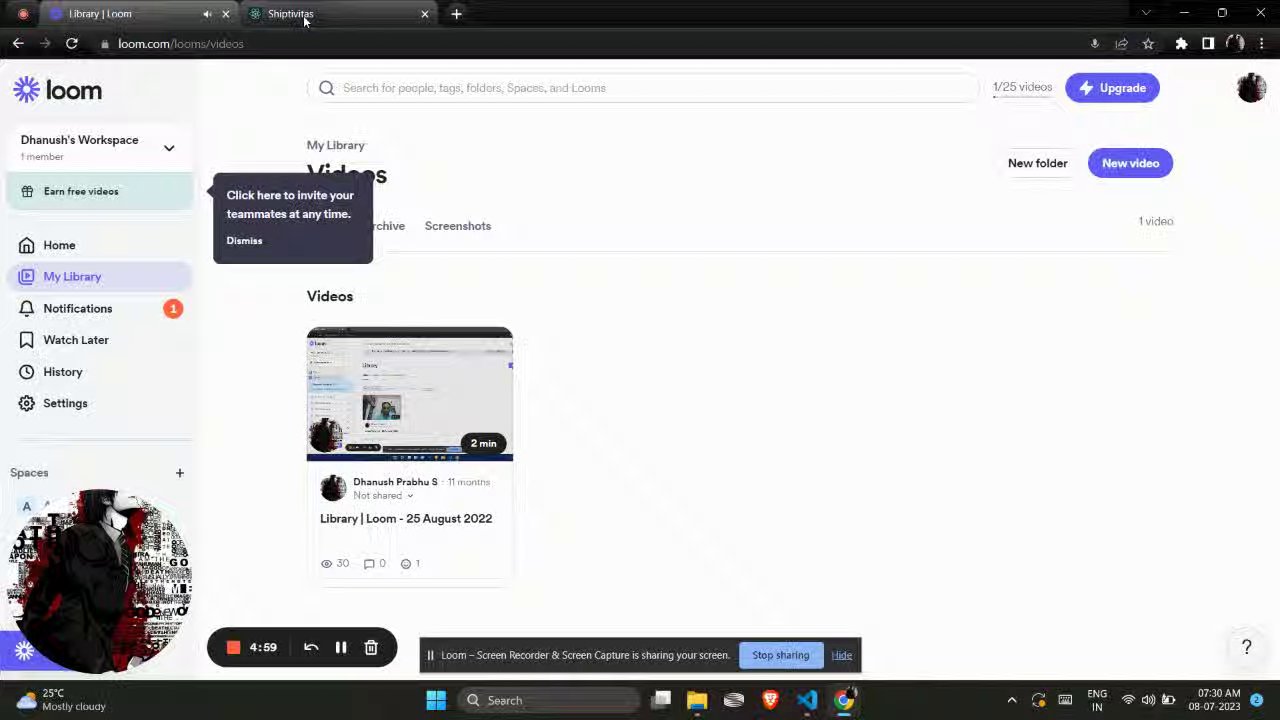Open the help question mark button
The height and width of the screenshot is (720, 1280).
1246,648
